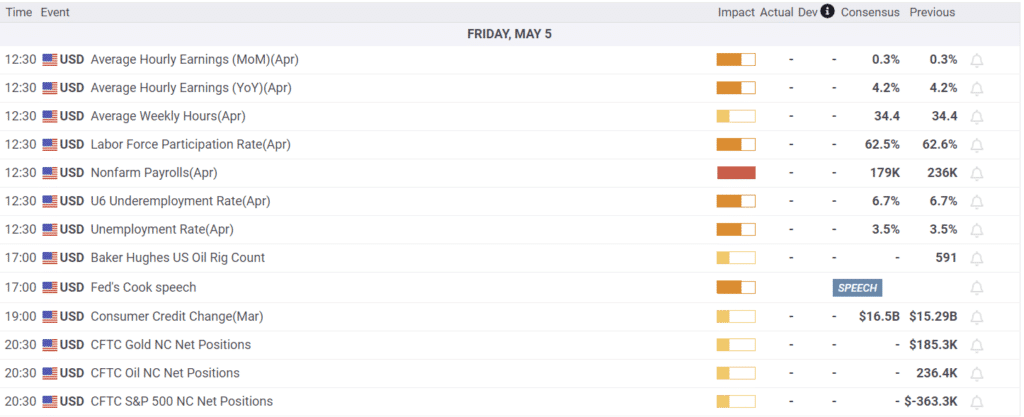Click bell icon for U6 Underemployment Rate

point(977,202)
